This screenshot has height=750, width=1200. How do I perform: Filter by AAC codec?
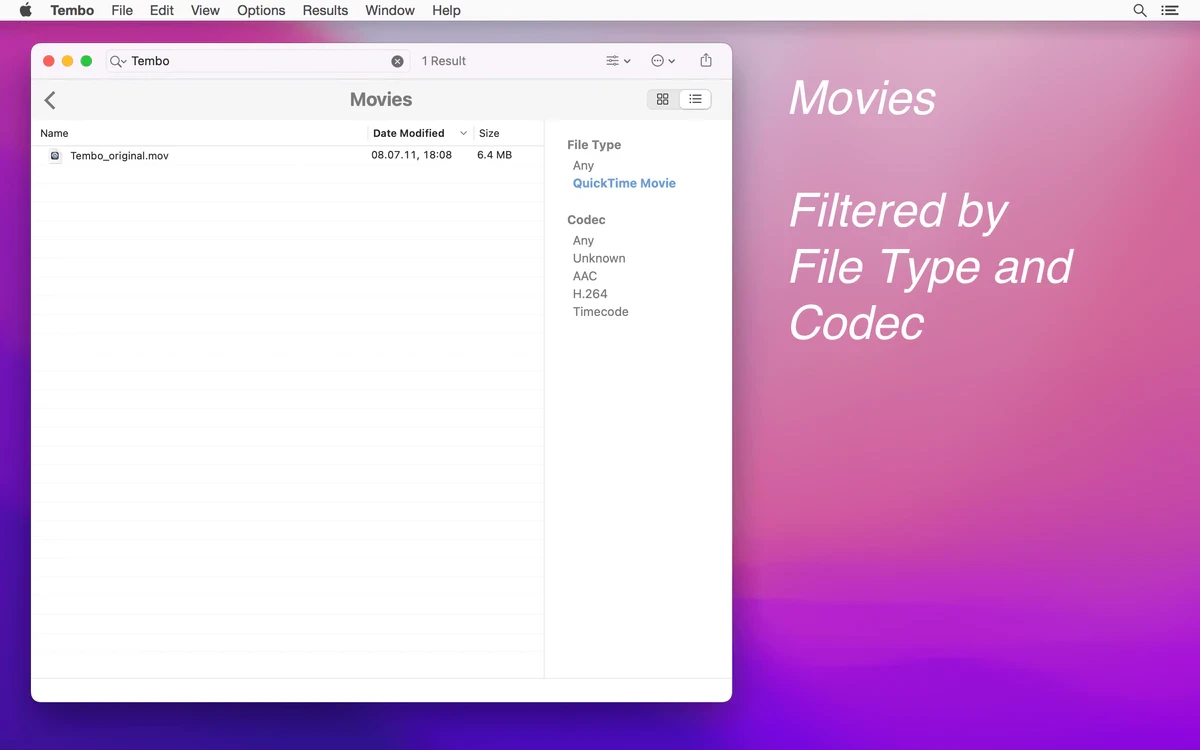point(585,276)
